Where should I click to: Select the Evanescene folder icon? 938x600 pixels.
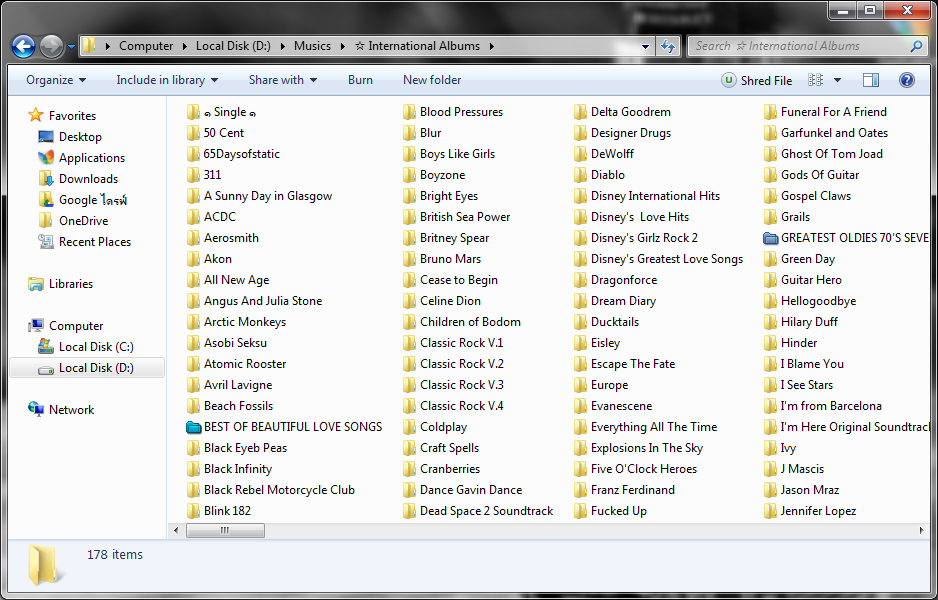point(580,406)
